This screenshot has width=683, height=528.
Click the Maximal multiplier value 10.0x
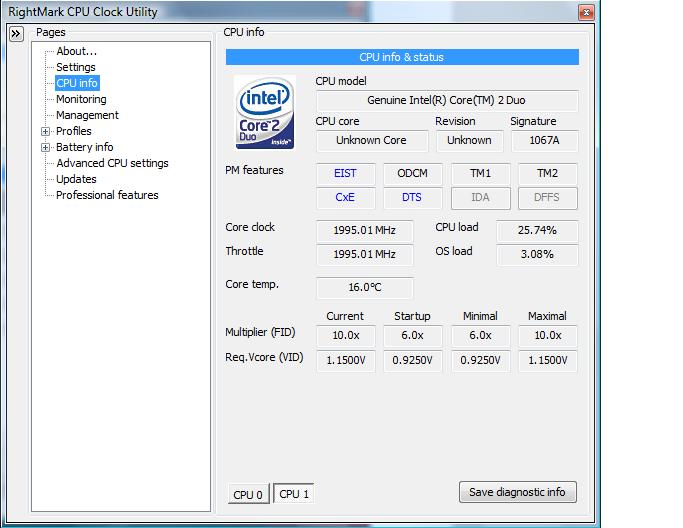click(548, 335)
